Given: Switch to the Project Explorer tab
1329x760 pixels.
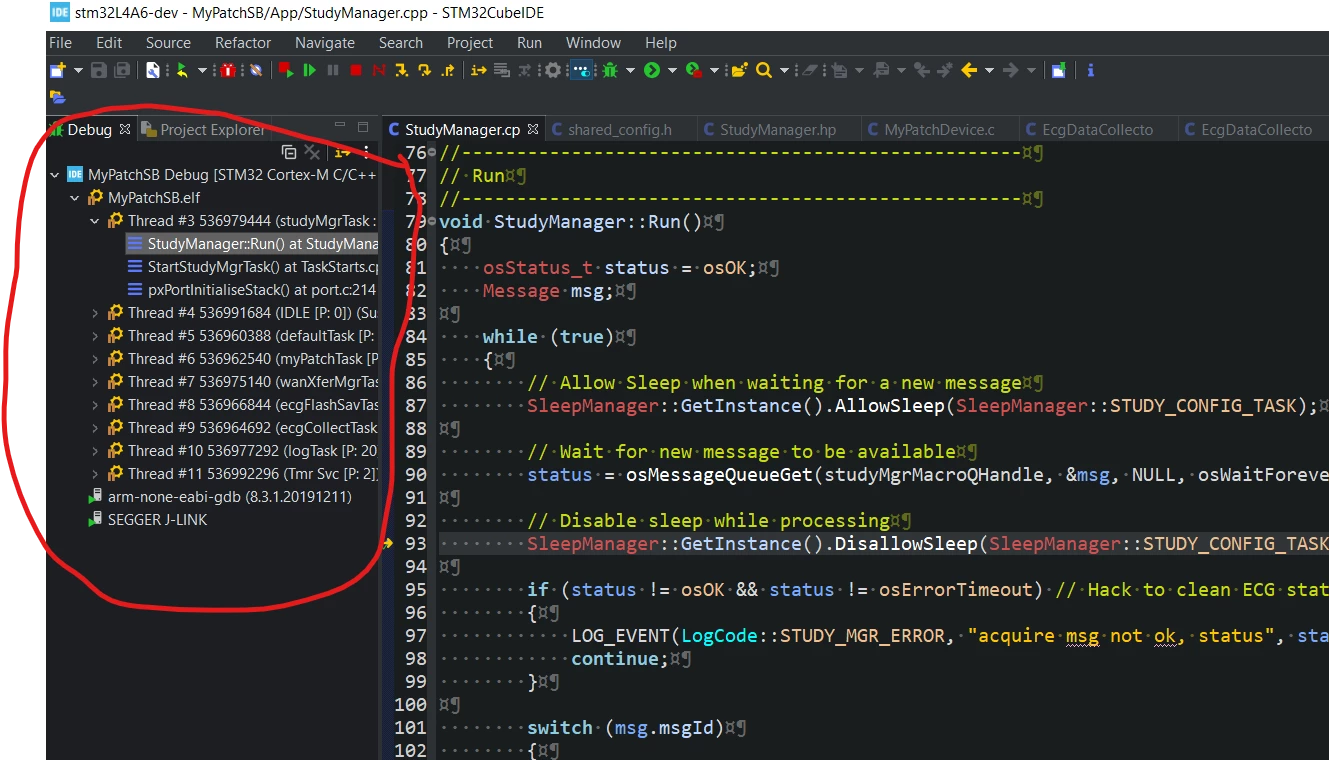Looking at the screenshot, I should (203, 129).
